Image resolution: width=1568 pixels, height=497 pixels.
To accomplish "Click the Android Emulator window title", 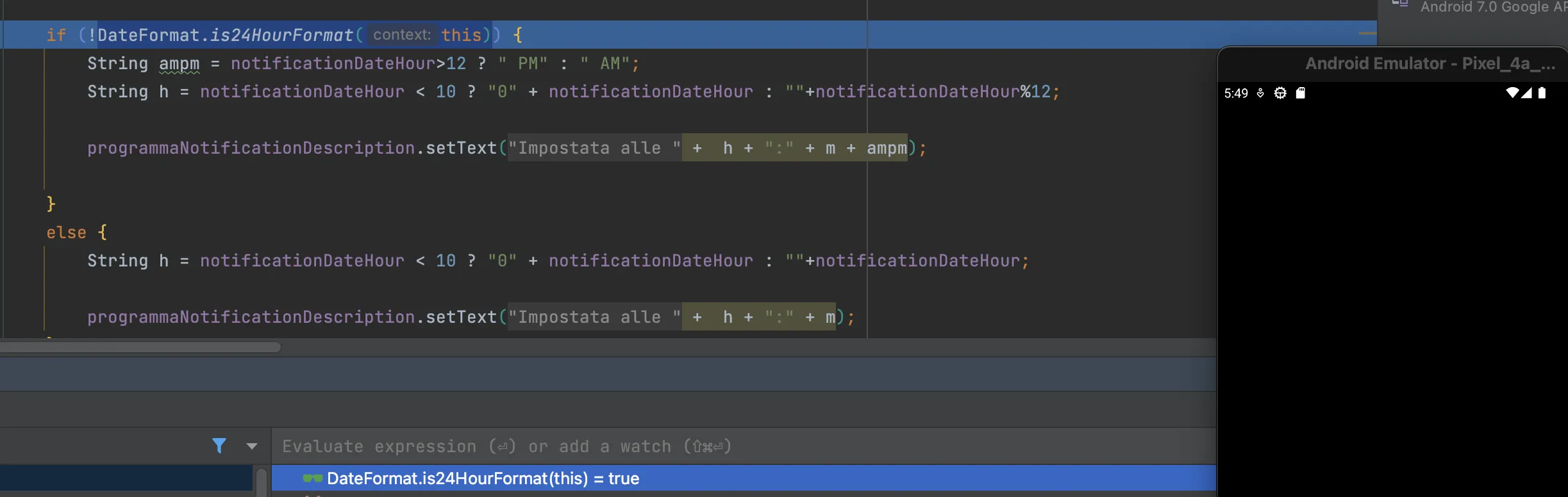I will pos(1430,63).
